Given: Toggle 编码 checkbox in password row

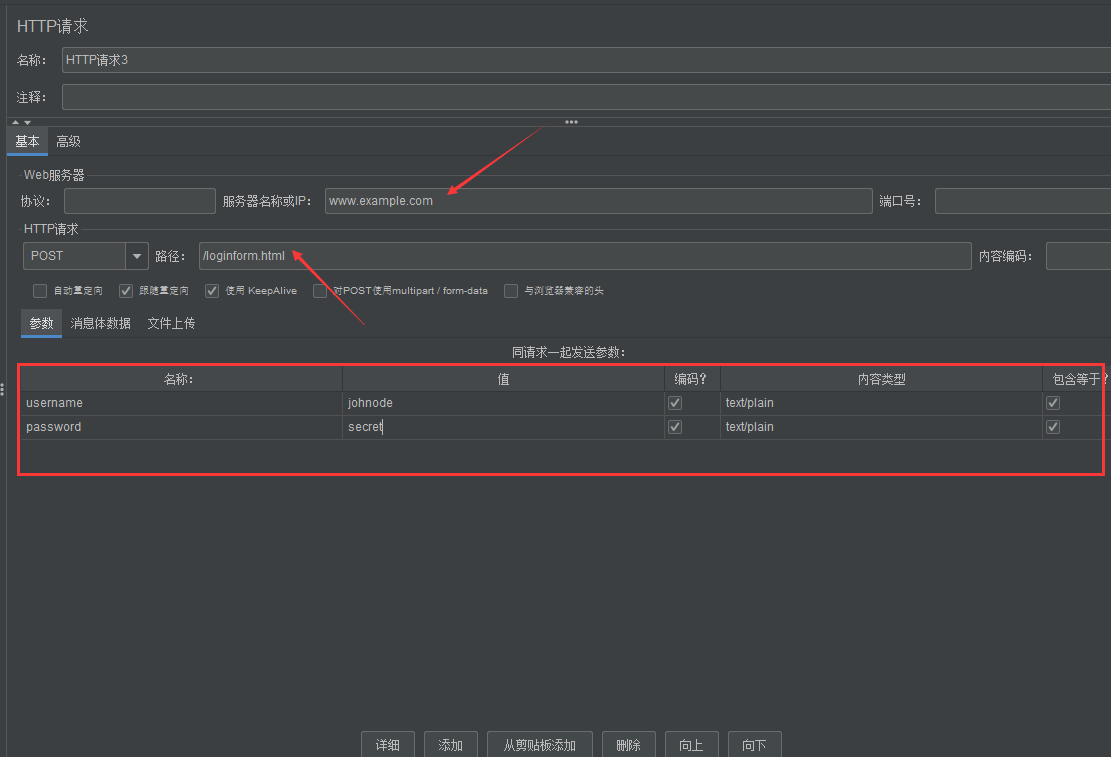Looking at the screenshot, I should click(675, 427).
